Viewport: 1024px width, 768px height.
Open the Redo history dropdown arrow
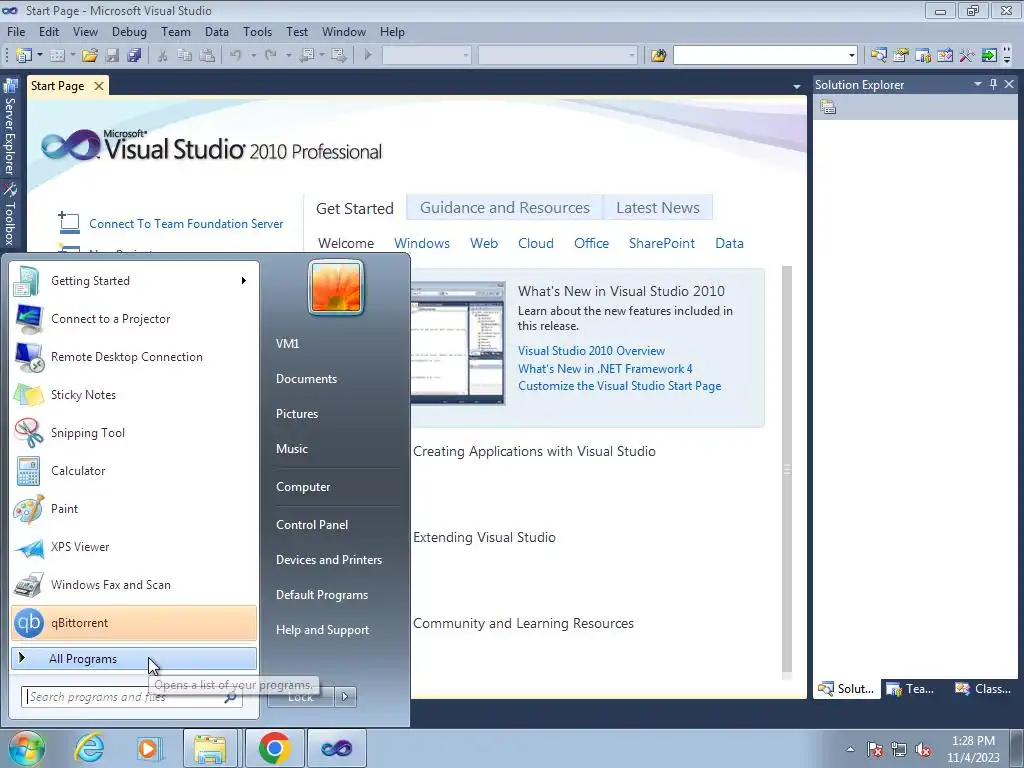[288, 56]
